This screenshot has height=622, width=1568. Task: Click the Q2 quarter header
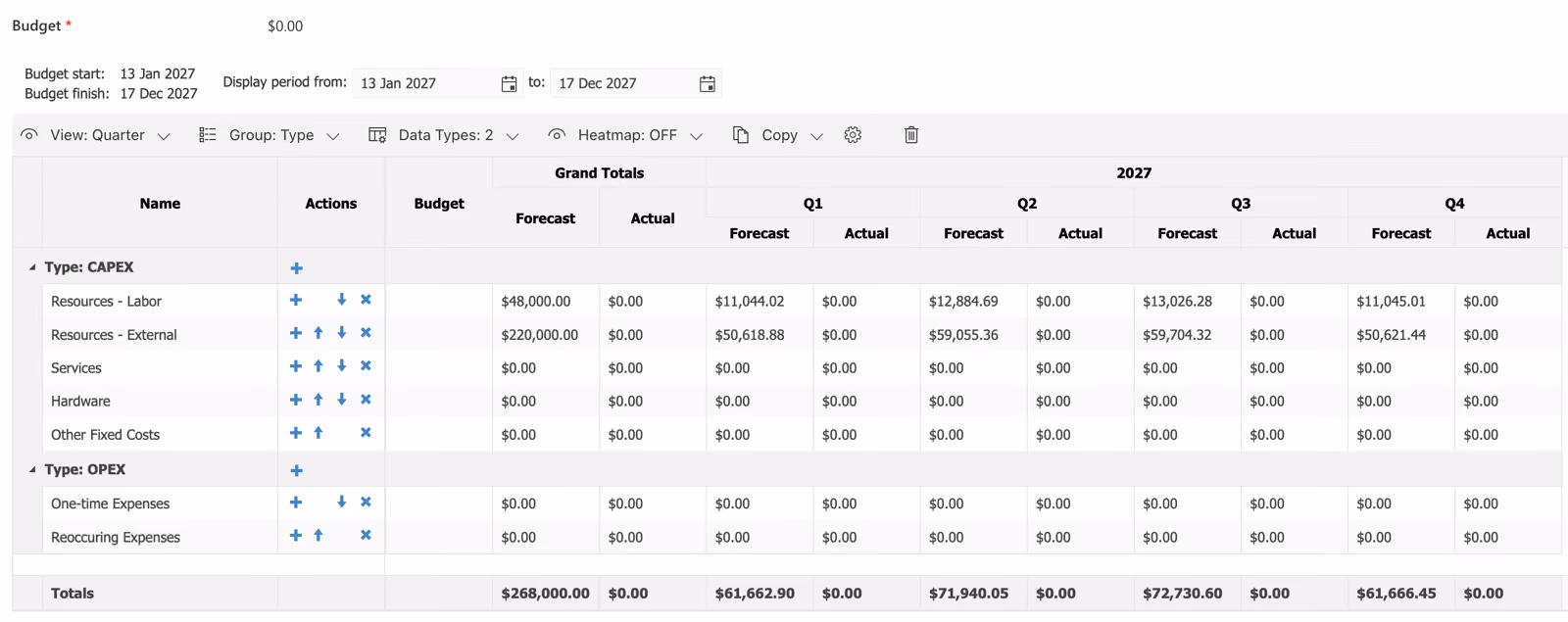point(1026,204)
